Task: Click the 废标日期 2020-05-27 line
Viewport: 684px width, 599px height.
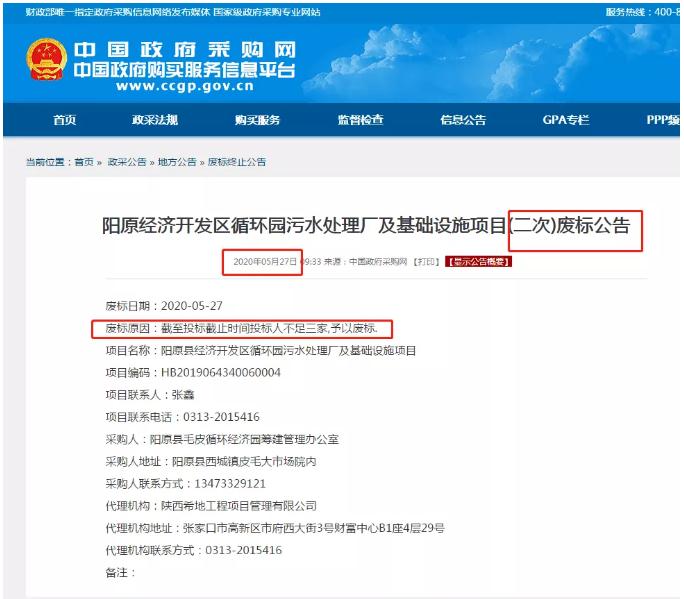Action: [x=164, y=306]
